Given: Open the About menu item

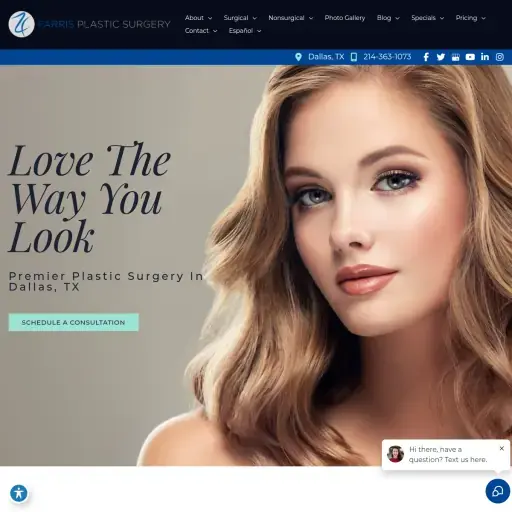Looking at the screenshot, I should pyautogui.click(x=194, y=18).
